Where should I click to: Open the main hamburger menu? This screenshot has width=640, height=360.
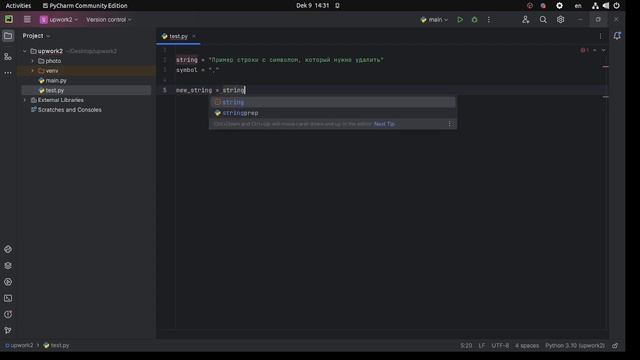tap(27, 19)
